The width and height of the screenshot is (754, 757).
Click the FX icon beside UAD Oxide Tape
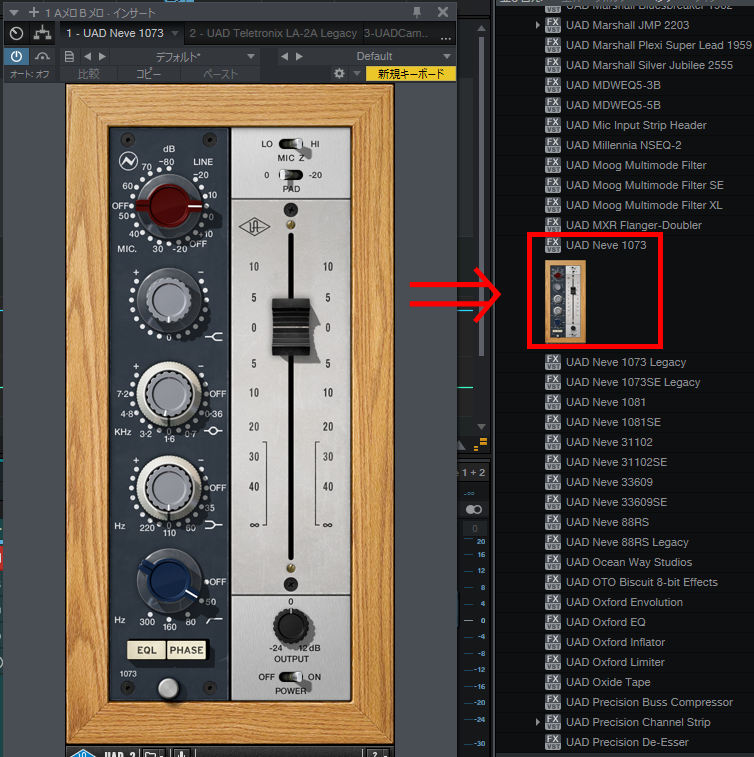(x=552, y=682)
